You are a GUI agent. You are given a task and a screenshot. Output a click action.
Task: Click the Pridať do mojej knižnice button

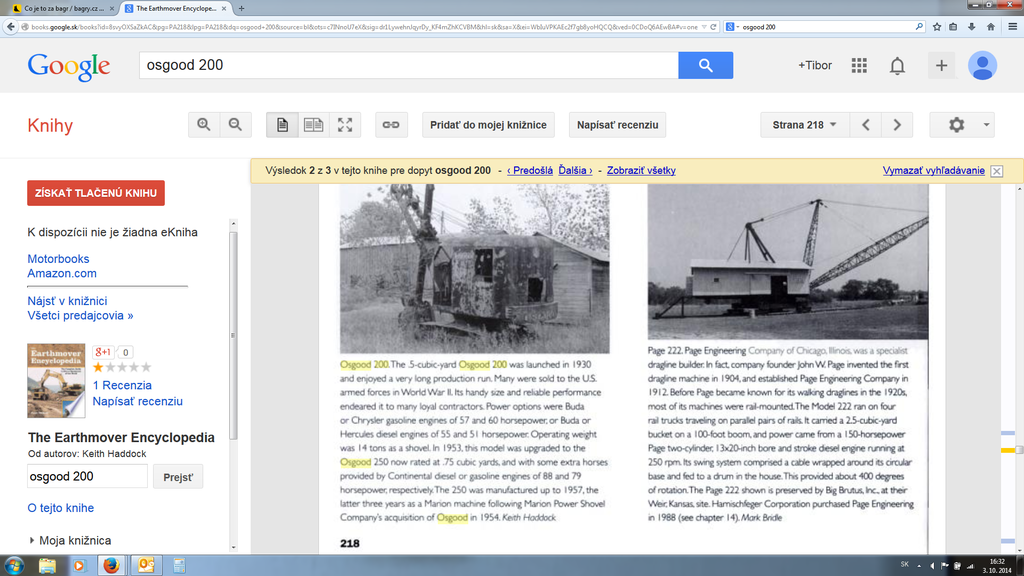tap(488, 125)
